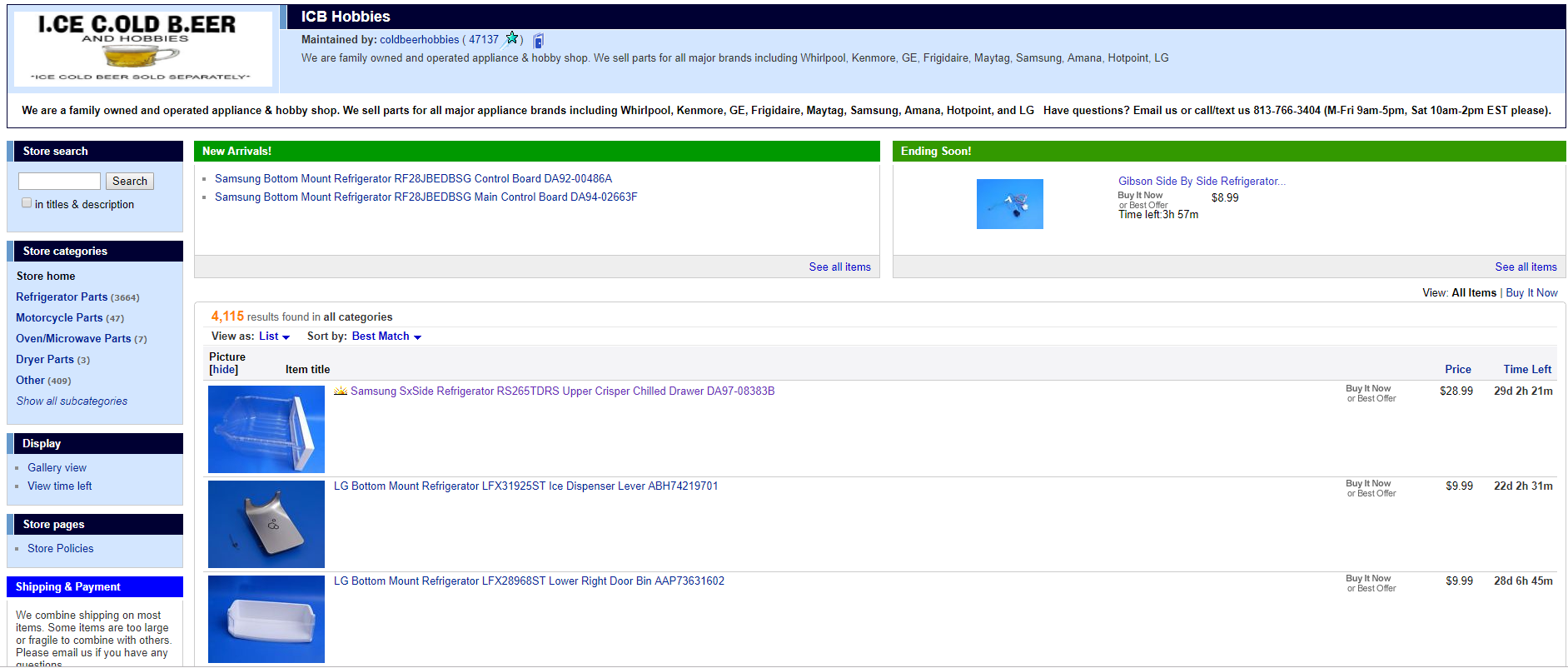The width and height of the screenshot is (1568, 668).
Task: Switch to the Buy It Now view
Action: [1531, 293]
